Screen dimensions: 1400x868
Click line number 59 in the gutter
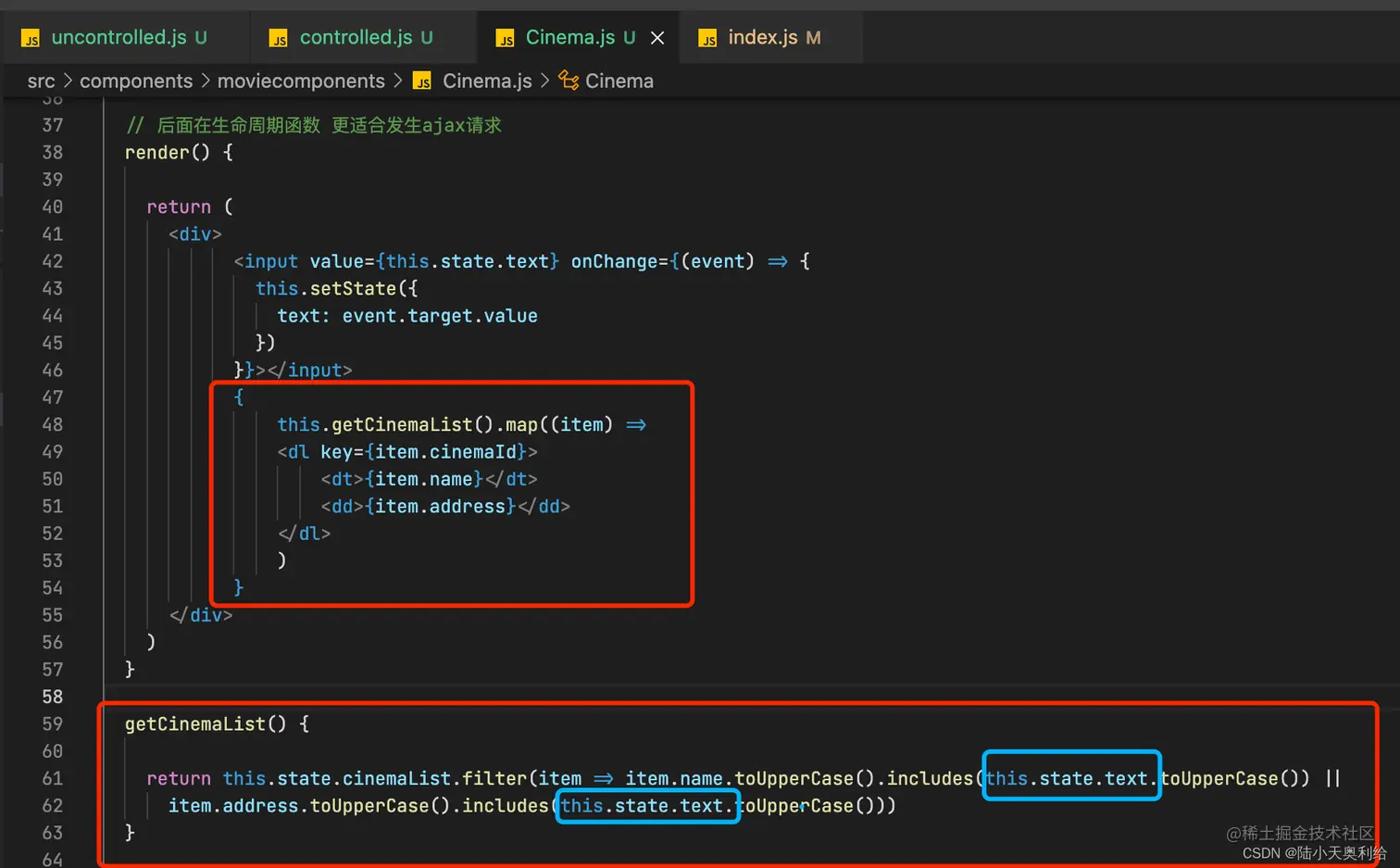53,724
